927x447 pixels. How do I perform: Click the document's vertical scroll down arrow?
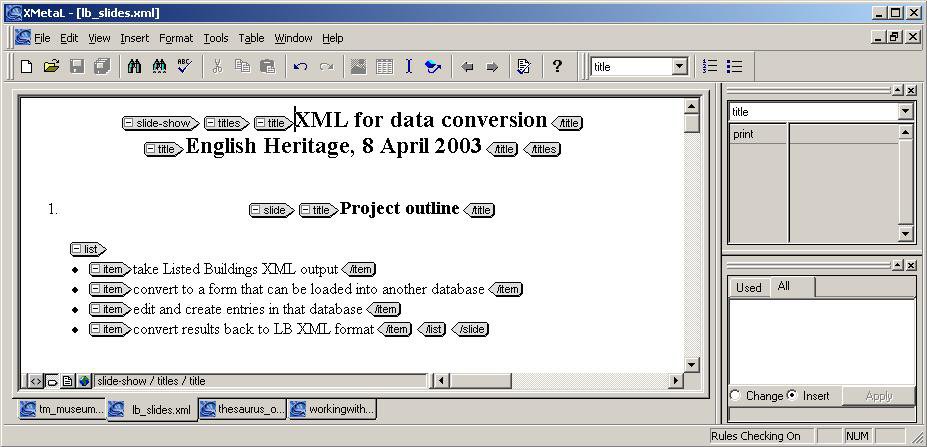click(x=692, y=365)
